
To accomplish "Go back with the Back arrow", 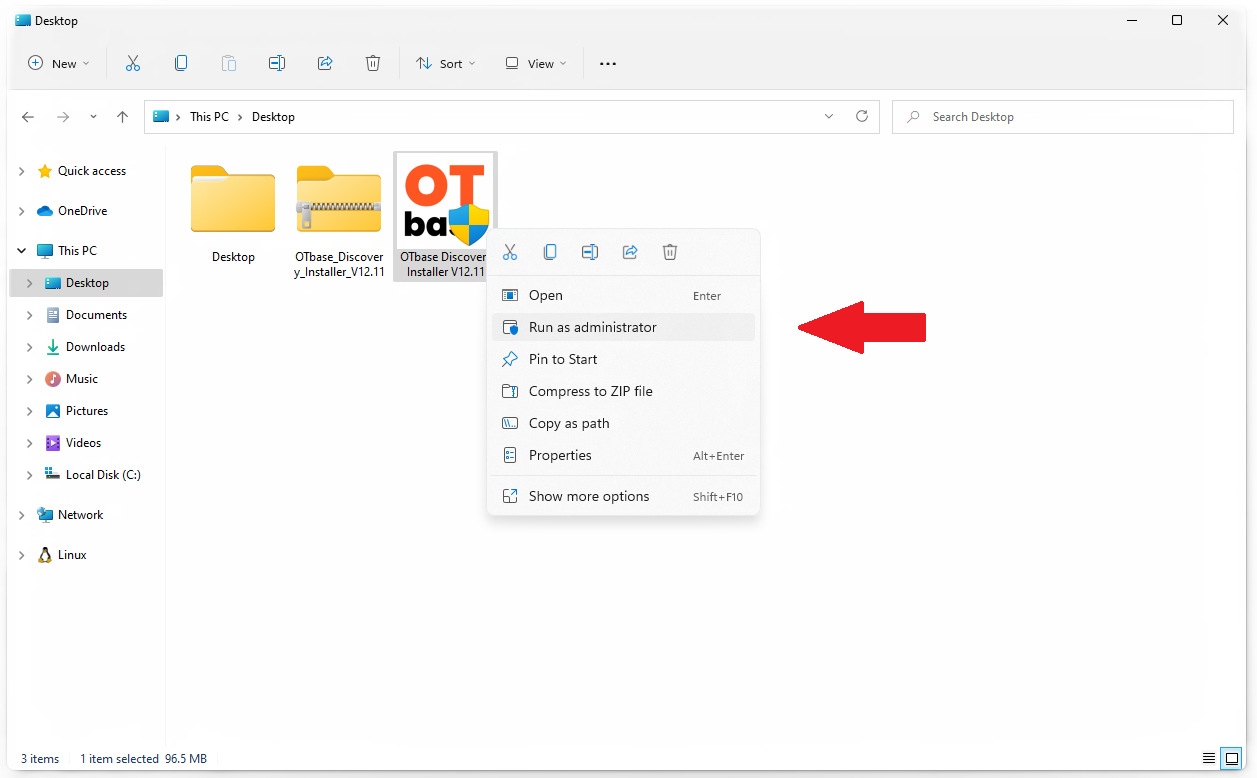I will click(x=28, y=117).
